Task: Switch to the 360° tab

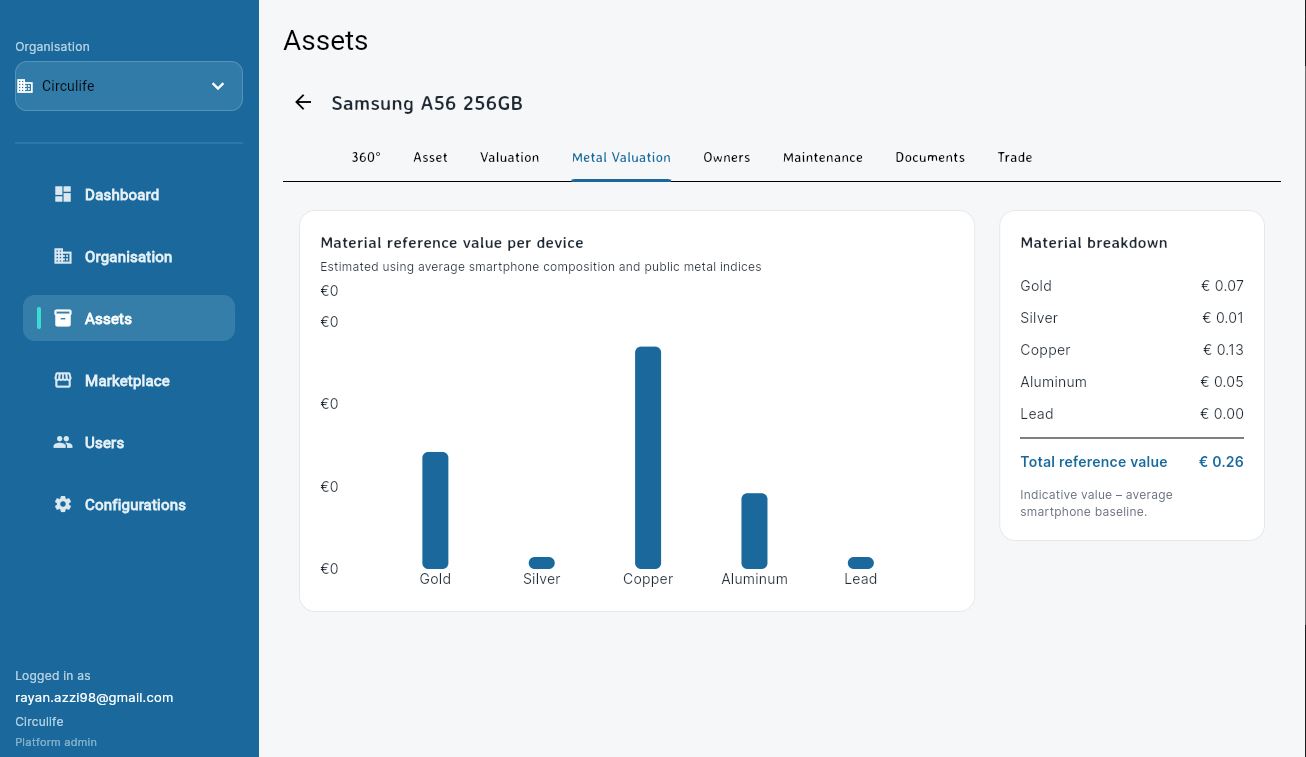Action: [366, 157]
